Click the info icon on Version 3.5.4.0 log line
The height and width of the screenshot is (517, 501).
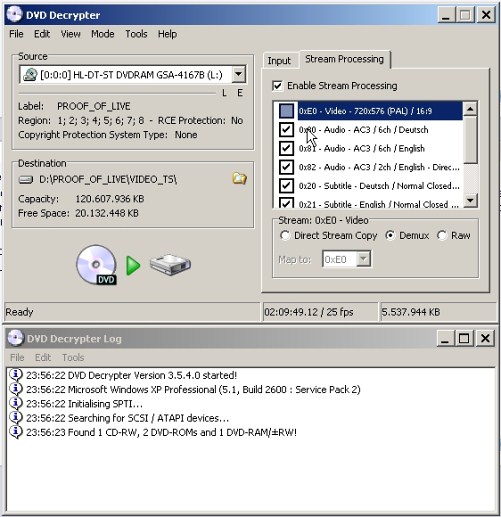(15, 375)
